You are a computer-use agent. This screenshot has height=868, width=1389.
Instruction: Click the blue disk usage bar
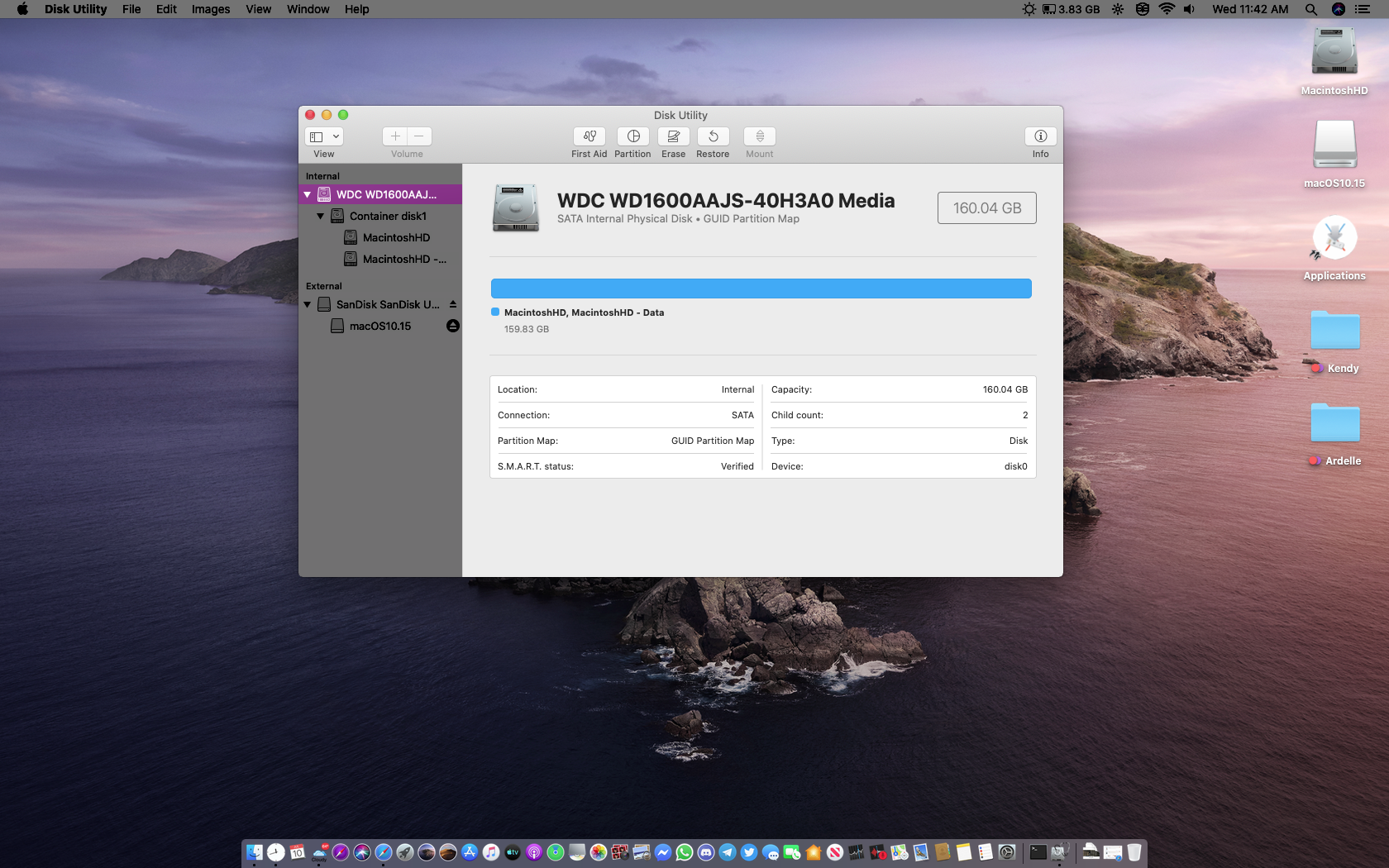761,289
